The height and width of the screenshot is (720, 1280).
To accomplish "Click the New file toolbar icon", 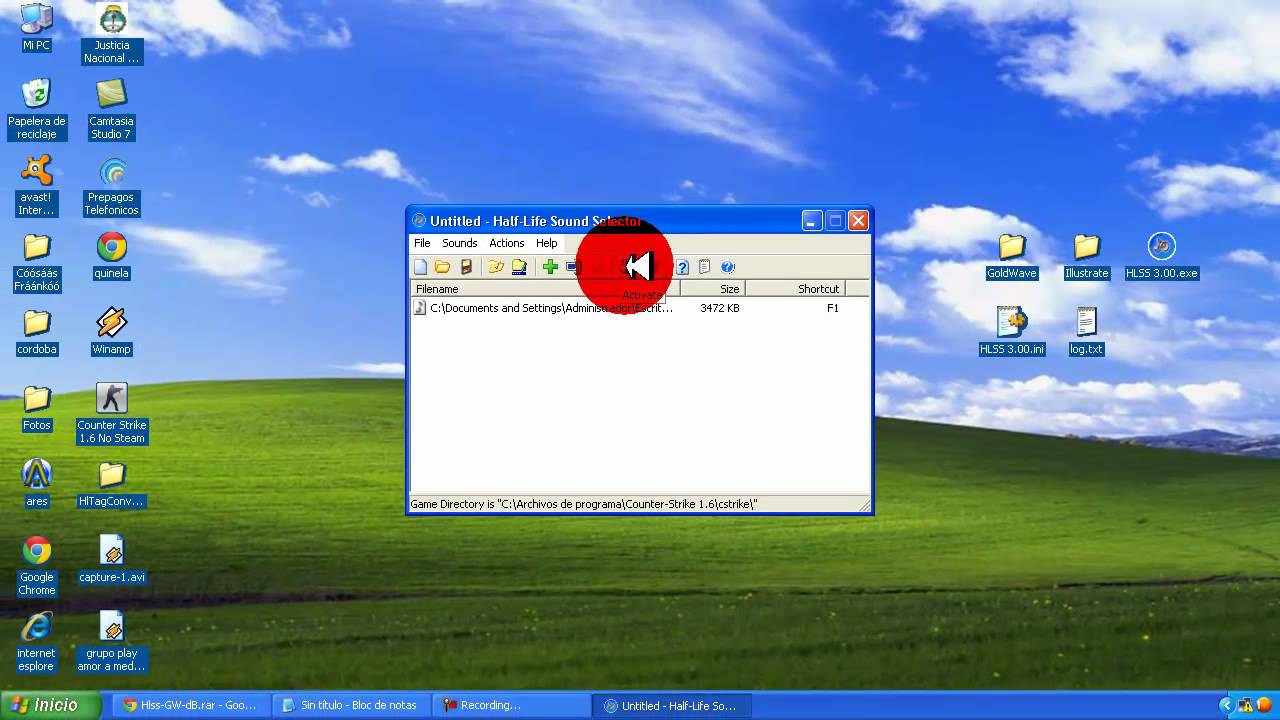I will [421, 267].
